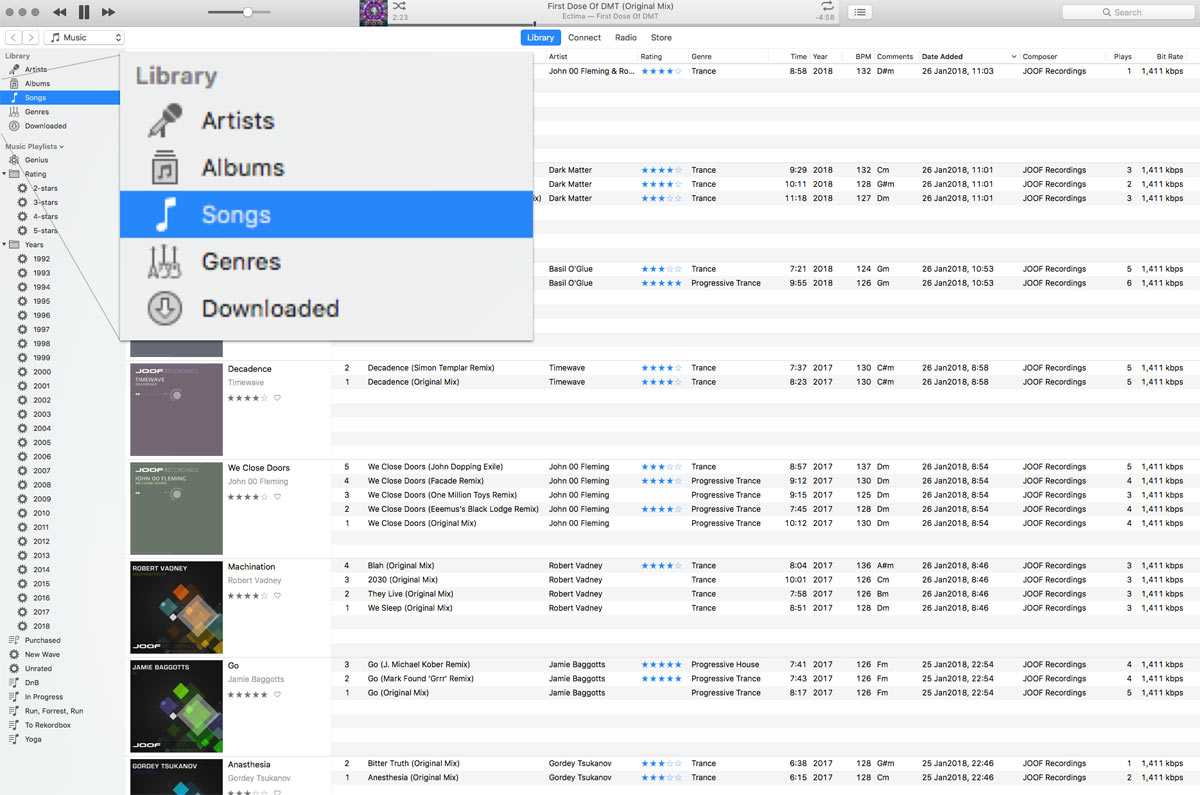1200x795 pixels.
Task: Switch to the Radio tab
Action: click(626, 38)
